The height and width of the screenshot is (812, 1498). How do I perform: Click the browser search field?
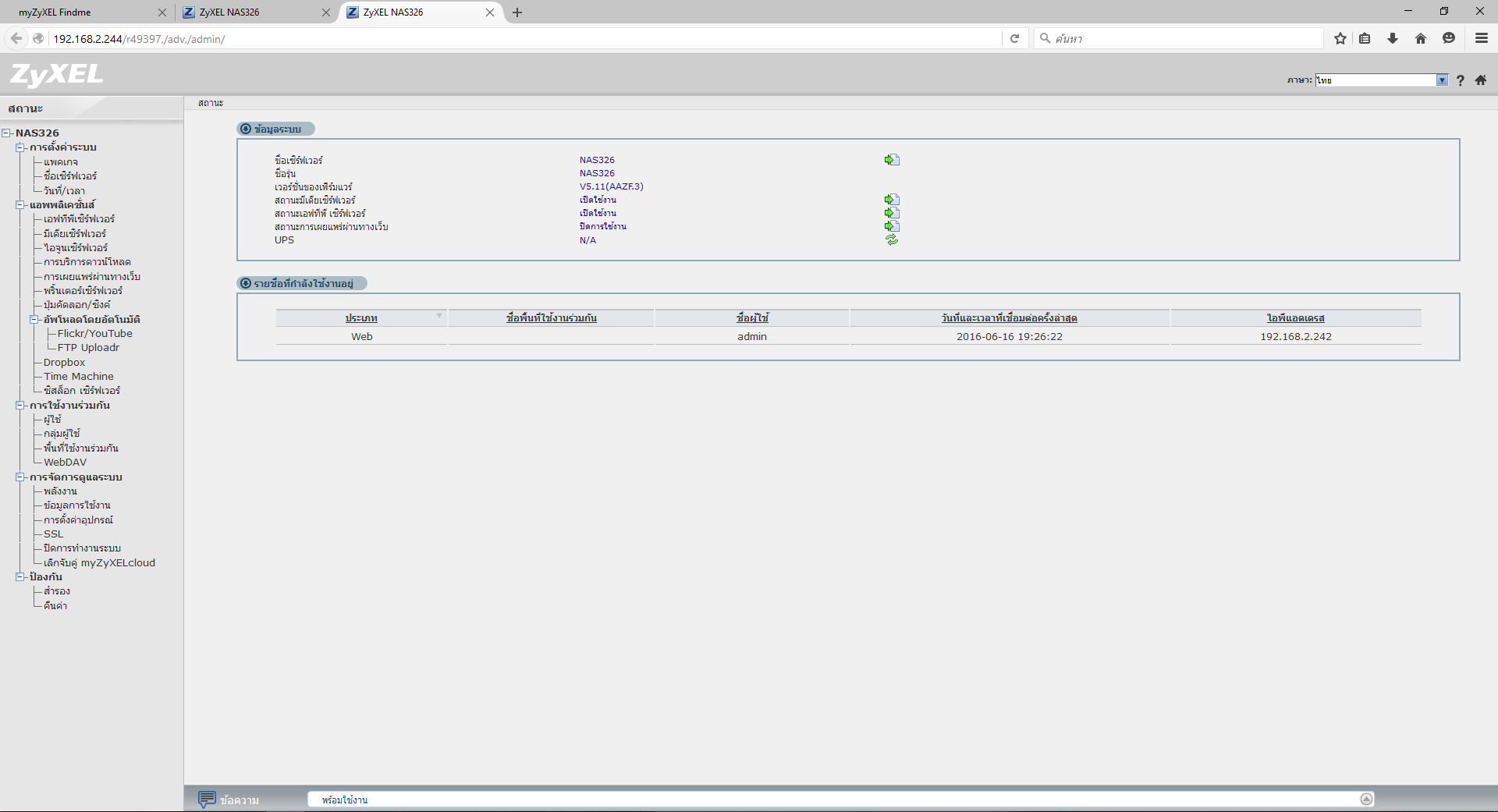1178,38
